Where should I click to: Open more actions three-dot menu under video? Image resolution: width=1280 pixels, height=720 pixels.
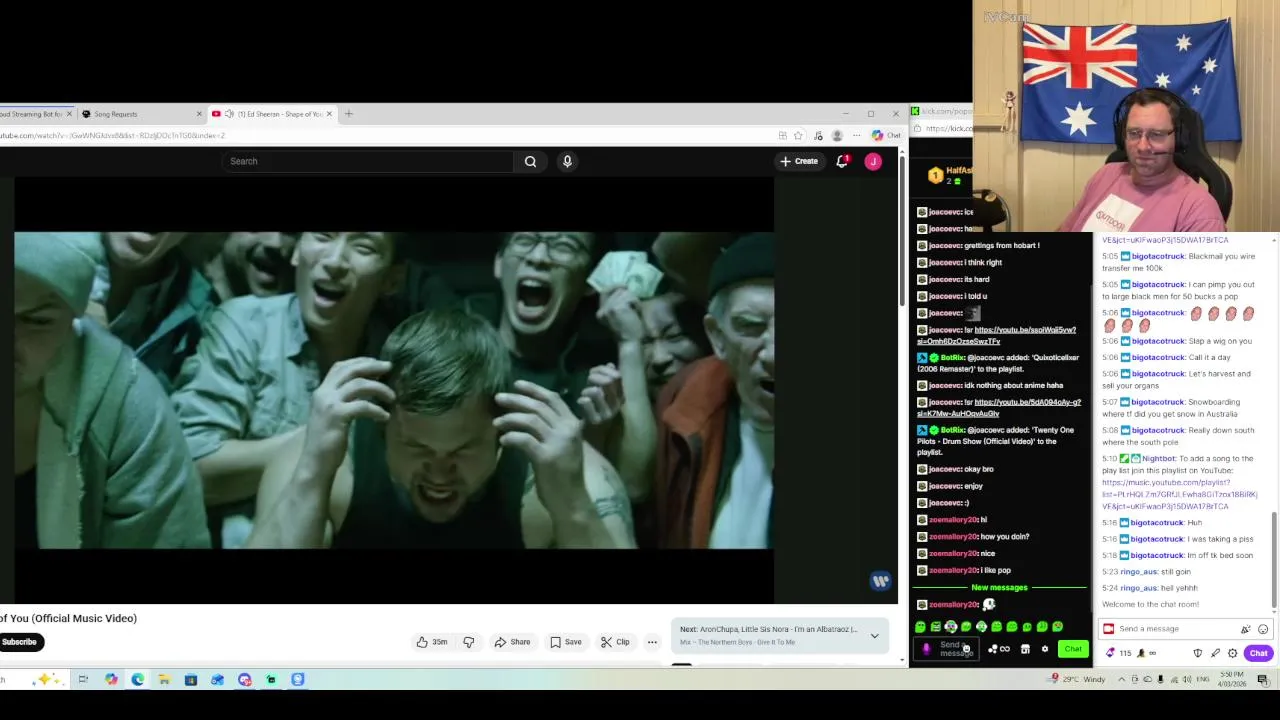pyautogui.click(x=652, y=642)
